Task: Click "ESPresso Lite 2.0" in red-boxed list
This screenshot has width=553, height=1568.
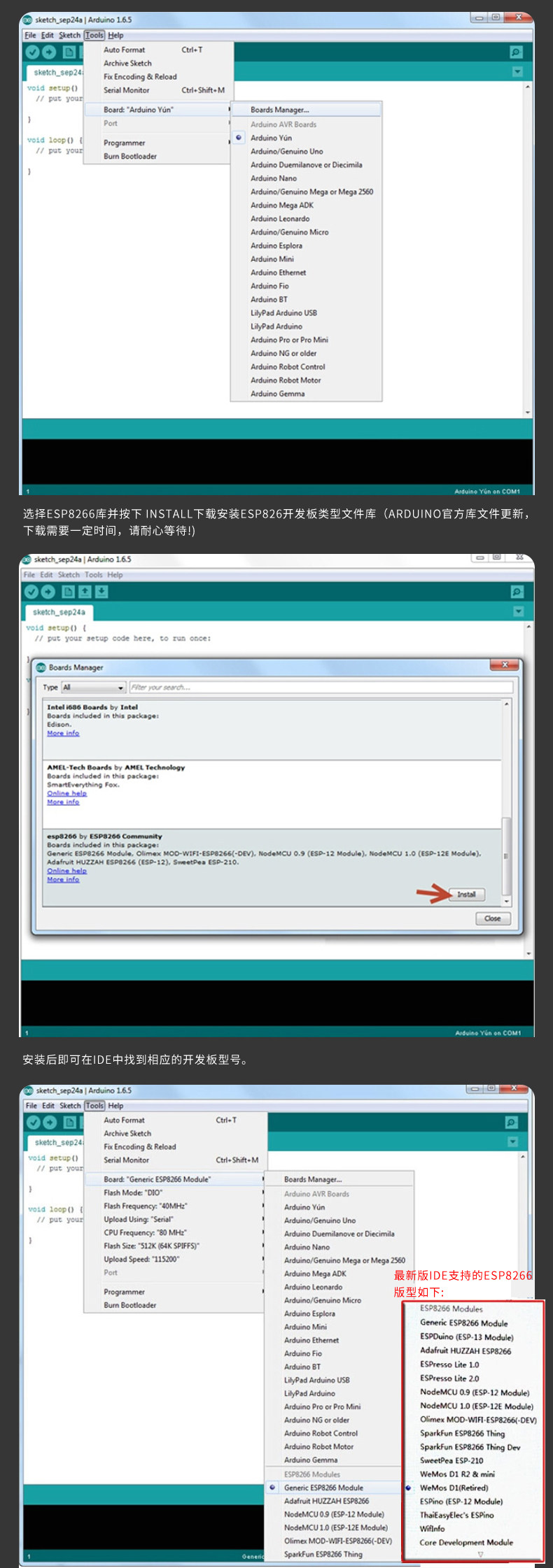Action: (449, 1378)
